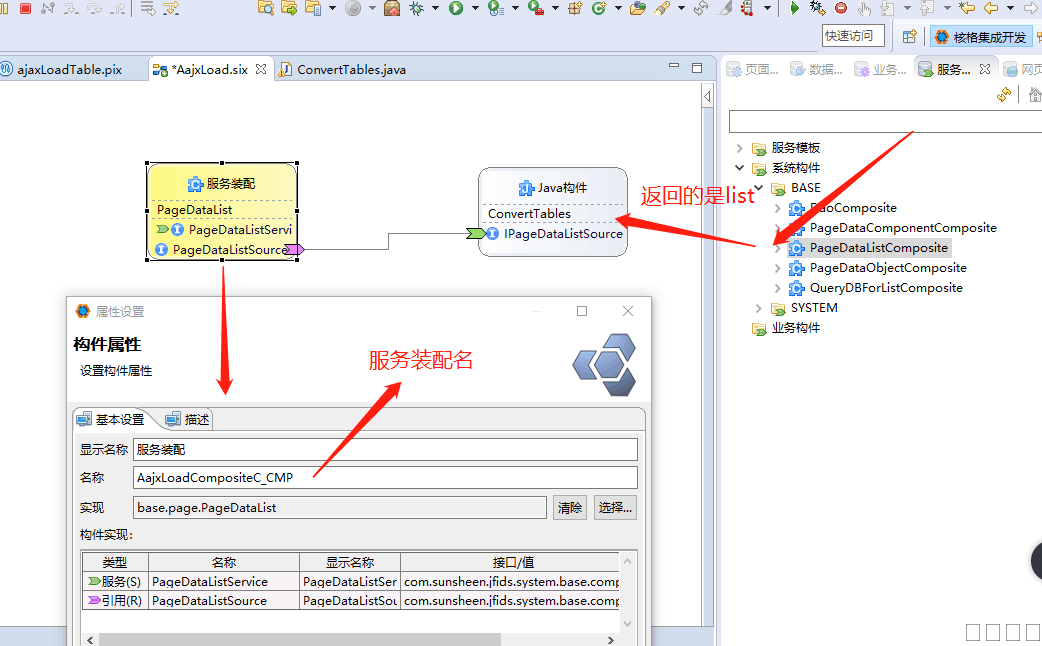Switch to the ConvertTables.java editor tab
The image size is (1042, 646).
click(x=350, y=70)
